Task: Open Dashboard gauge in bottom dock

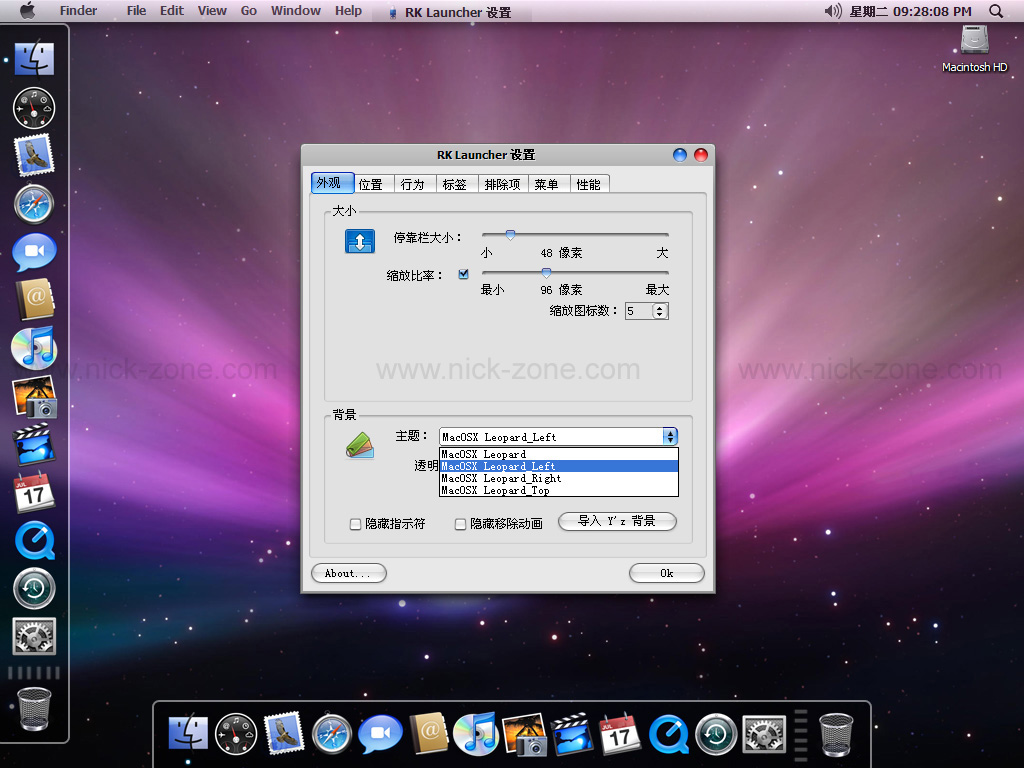Action: (236, 735)
